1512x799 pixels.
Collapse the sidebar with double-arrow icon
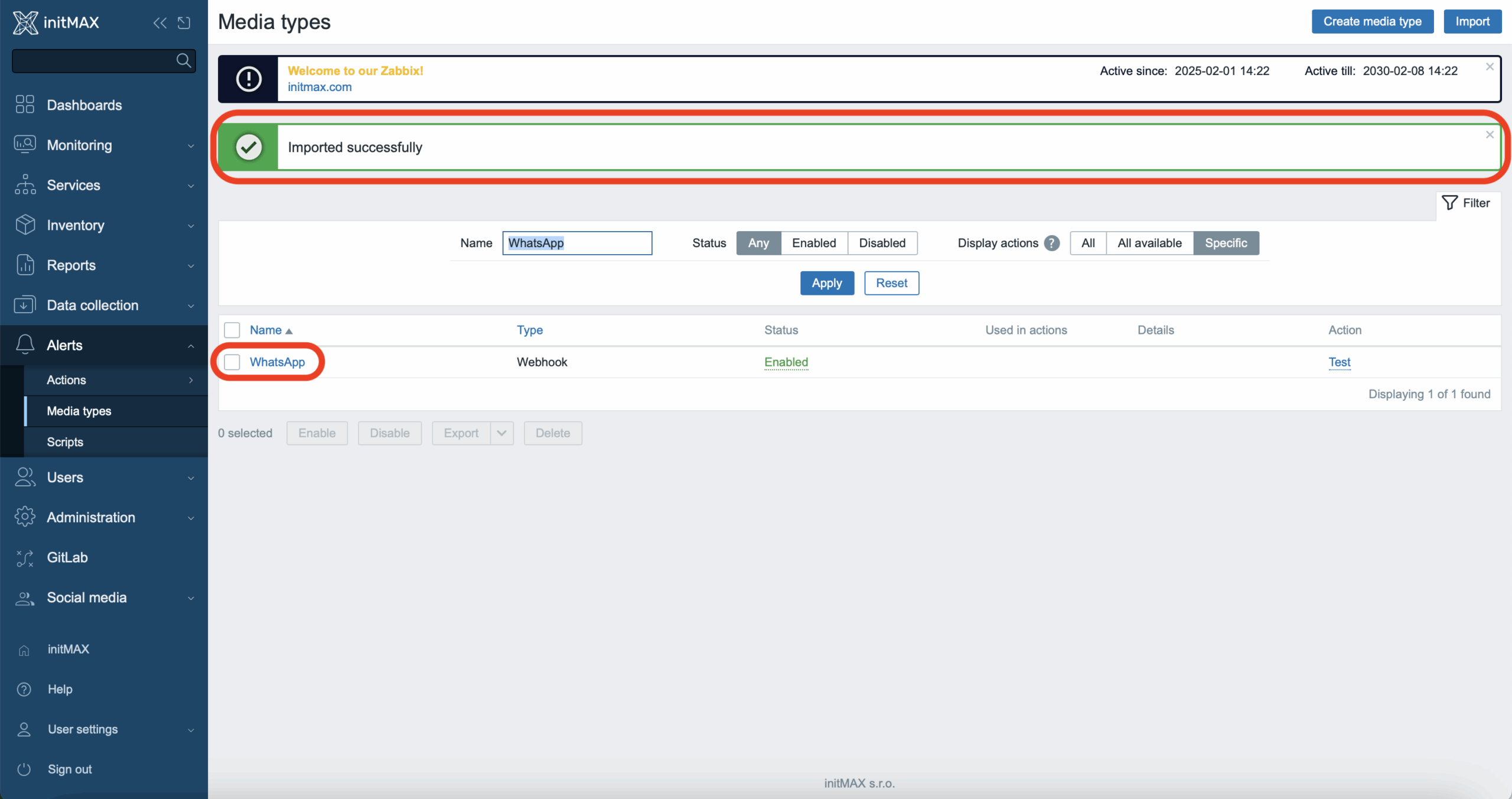point(159,22)
